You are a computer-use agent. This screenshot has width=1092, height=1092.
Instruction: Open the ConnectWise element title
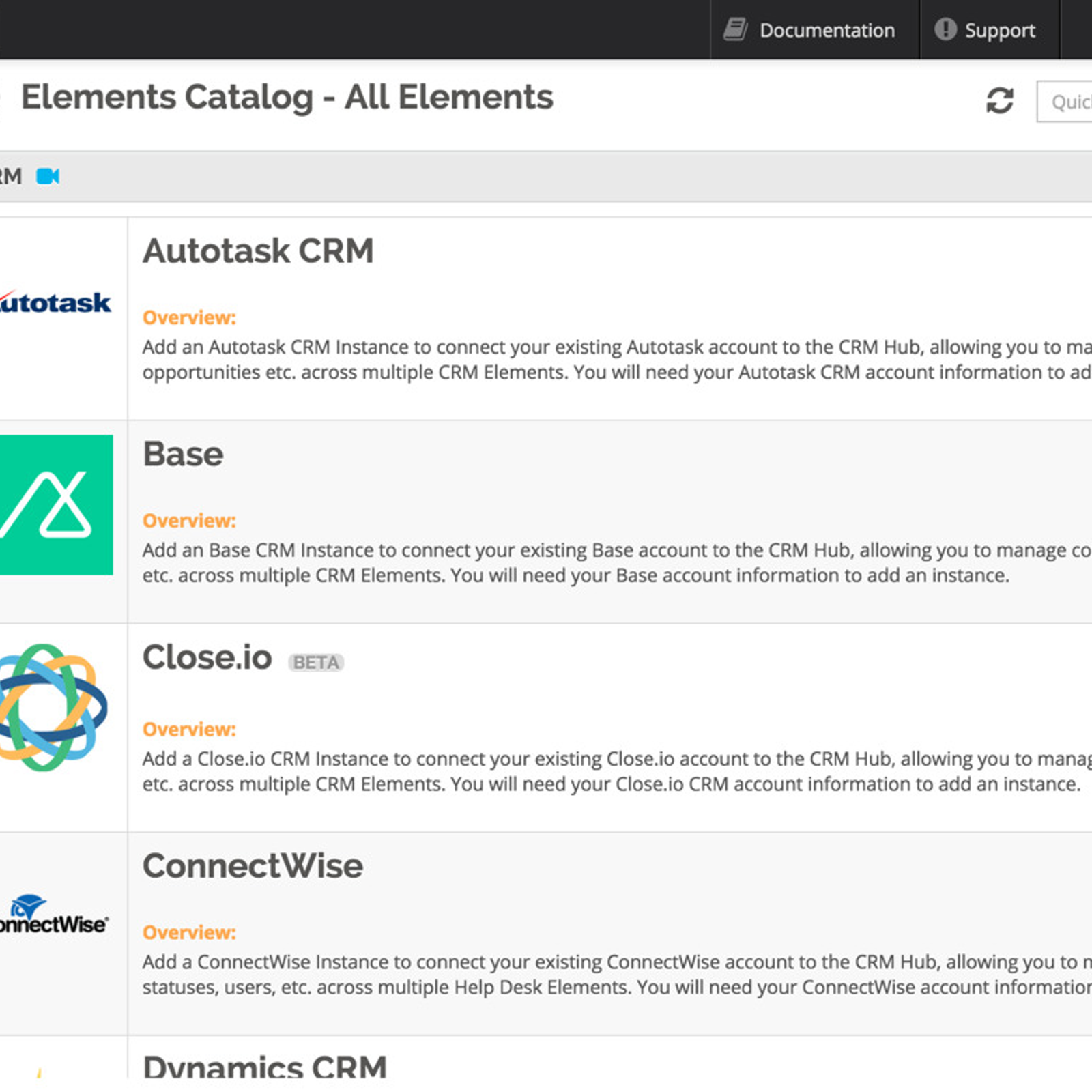point(253,866)
